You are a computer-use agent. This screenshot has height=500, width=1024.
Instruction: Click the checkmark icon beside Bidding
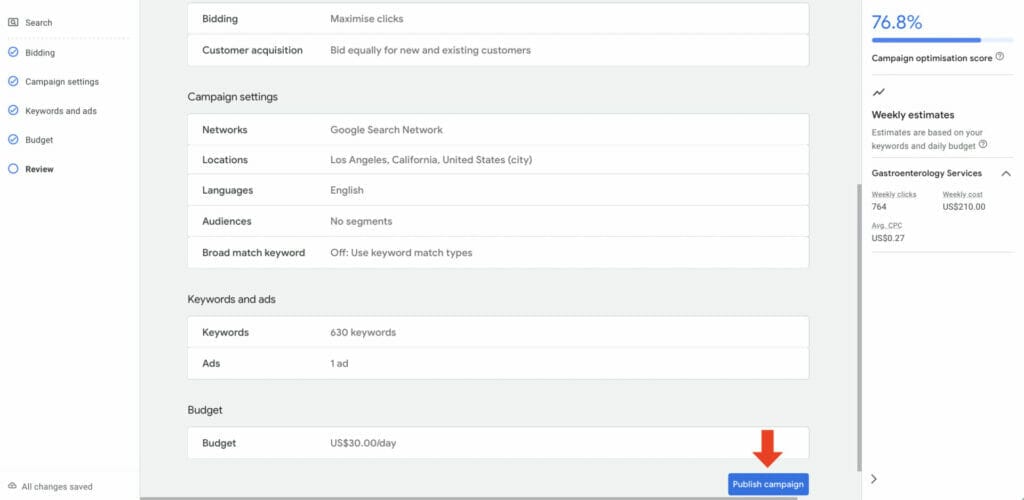click(x=13, y=53)
